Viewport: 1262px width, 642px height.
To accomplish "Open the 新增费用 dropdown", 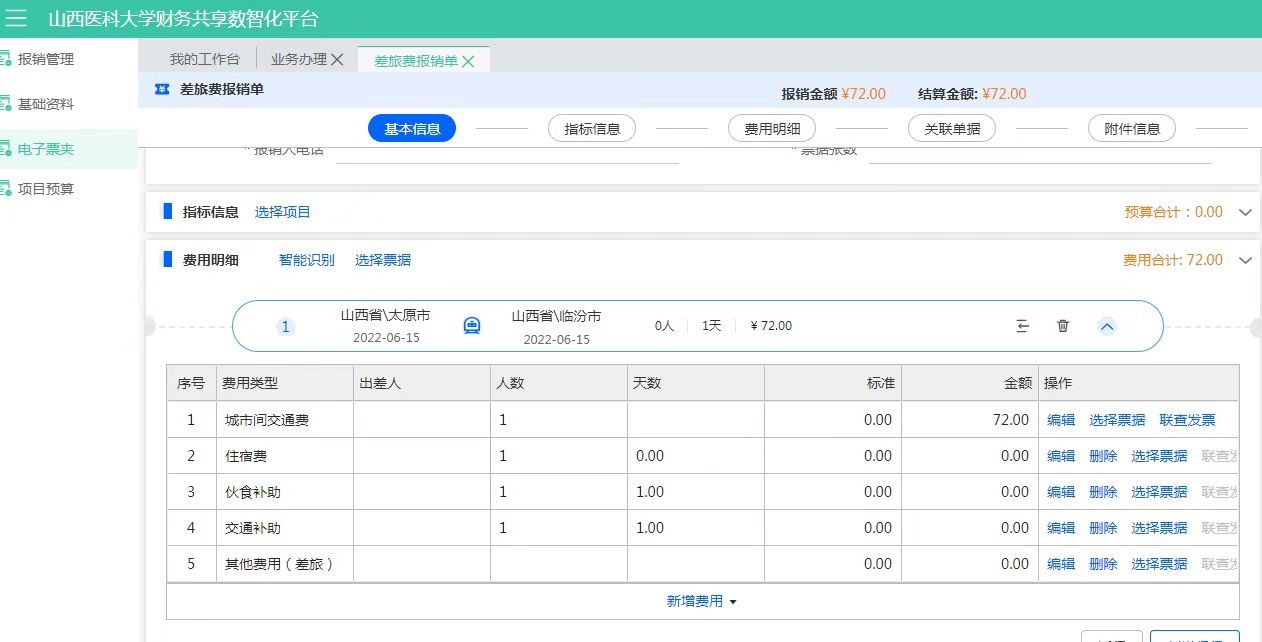I will [702, 601].
